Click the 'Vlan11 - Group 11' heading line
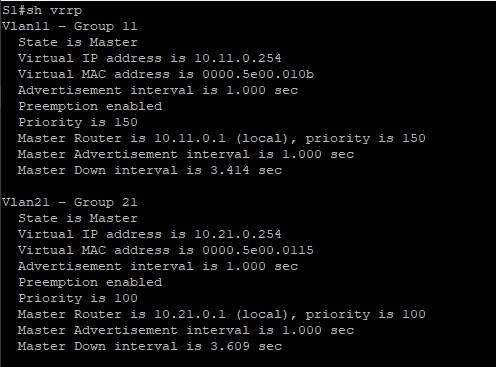The width and height of the screenshot is (496, 367). pyautogui.click(x=70, y=26)
